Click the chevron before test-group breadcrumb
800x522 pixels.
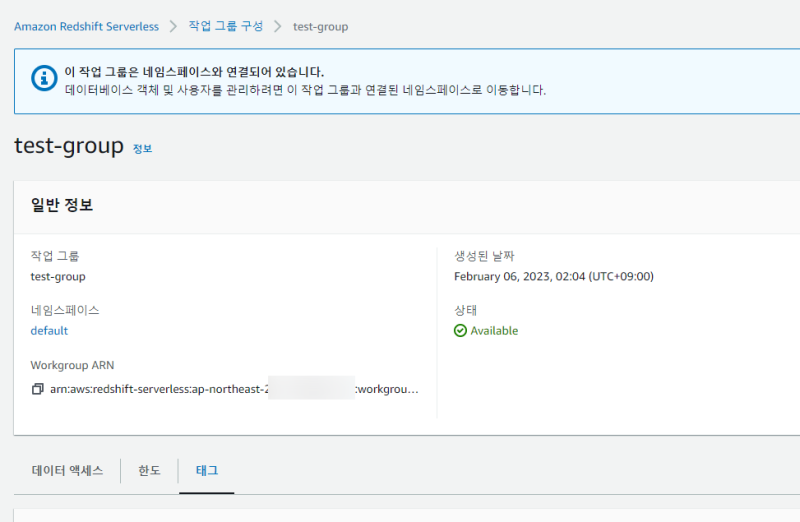pos(278,27)
